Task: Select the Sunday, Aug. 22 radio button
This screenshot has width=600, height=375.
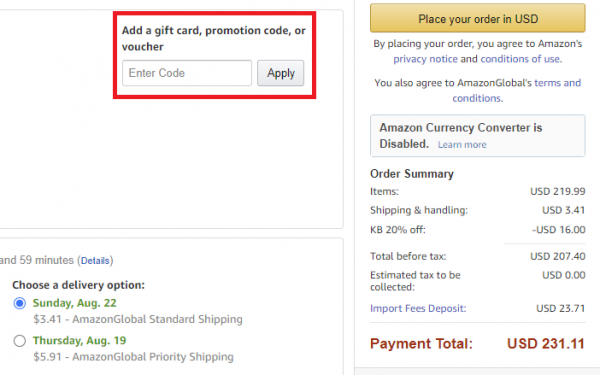Action: pyautogui.click(x=20, y=303)
